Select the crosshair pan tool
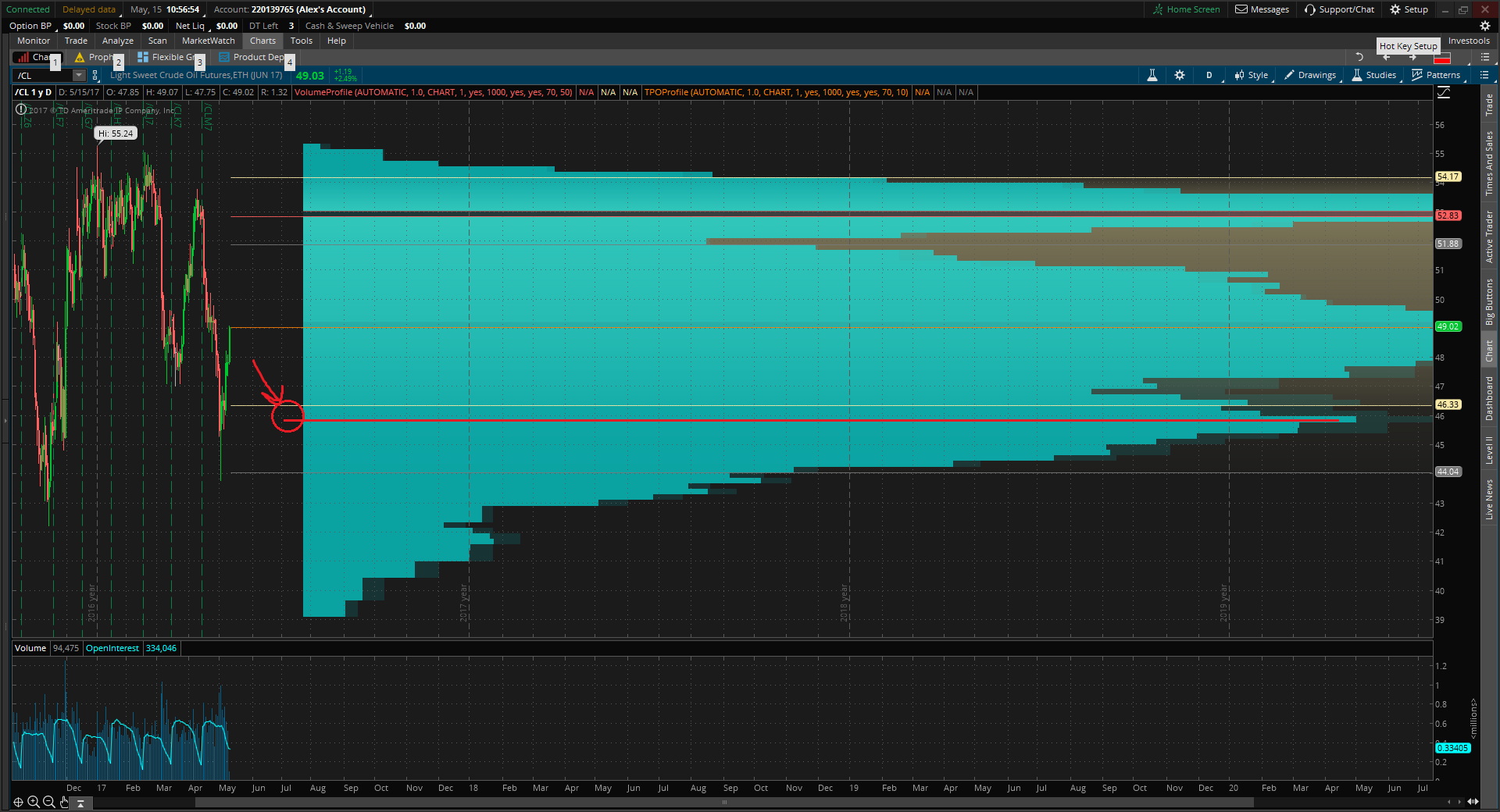The width and height of the screenshot is (1500, 812). tap(18, 802)
